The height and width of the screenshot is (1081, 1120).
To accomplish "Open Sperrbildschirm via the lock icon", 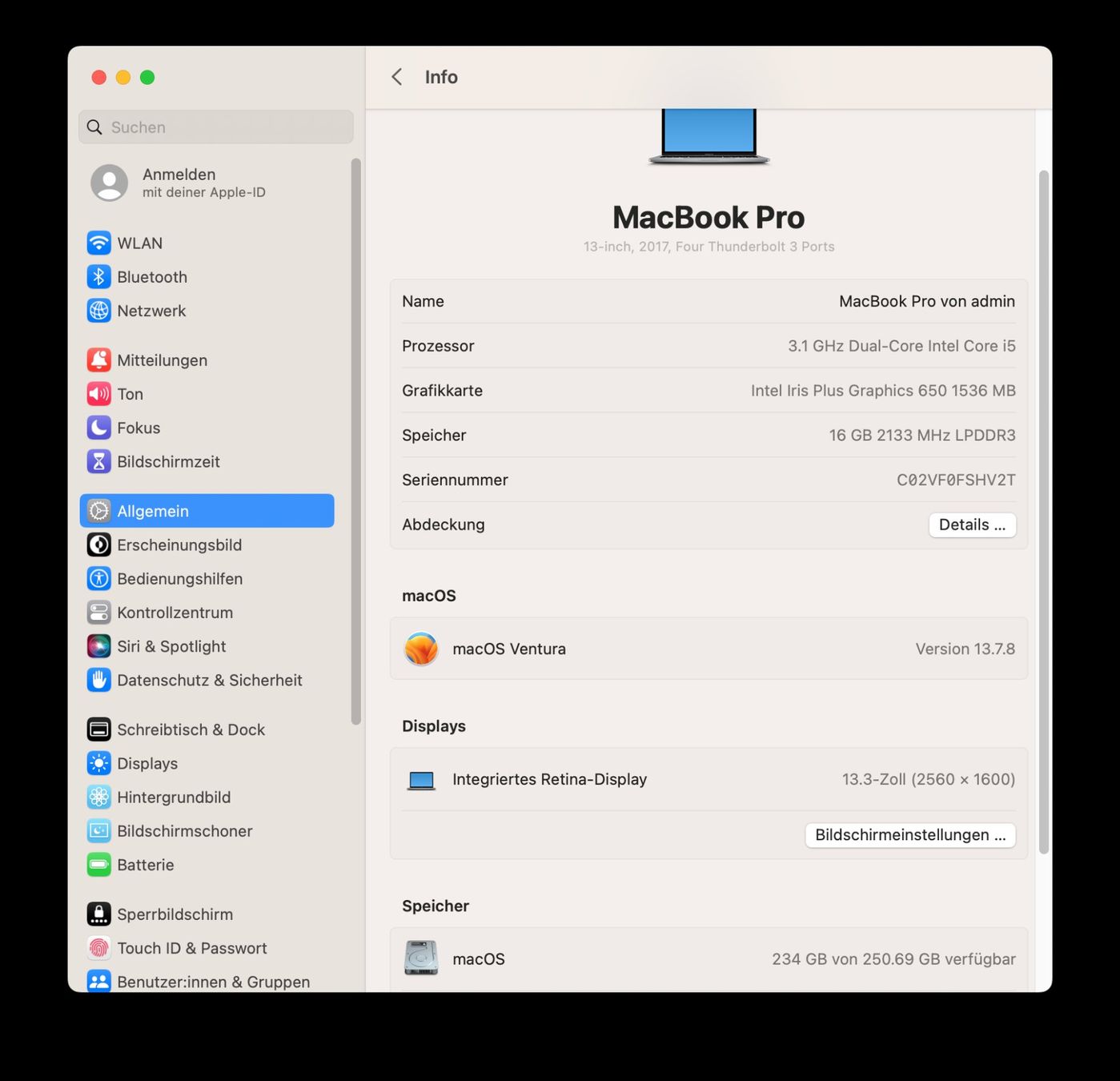I will coord(98,914).
